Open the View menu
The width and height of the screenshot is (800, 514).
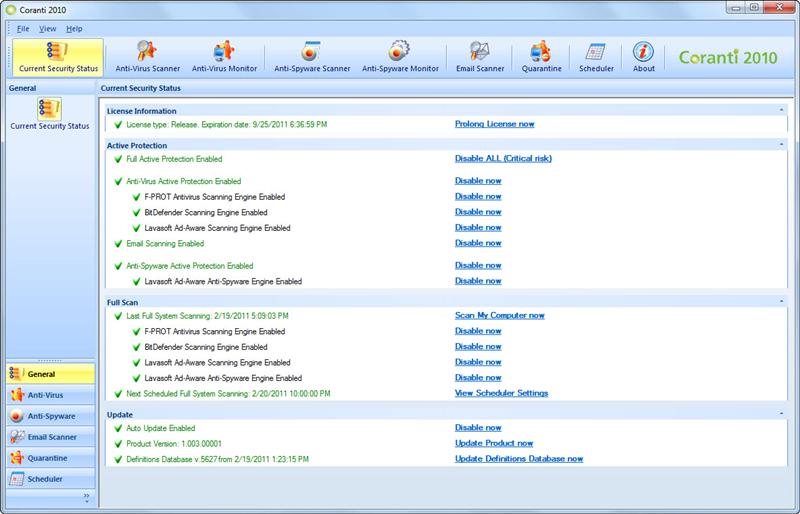[x=47, y=29]
